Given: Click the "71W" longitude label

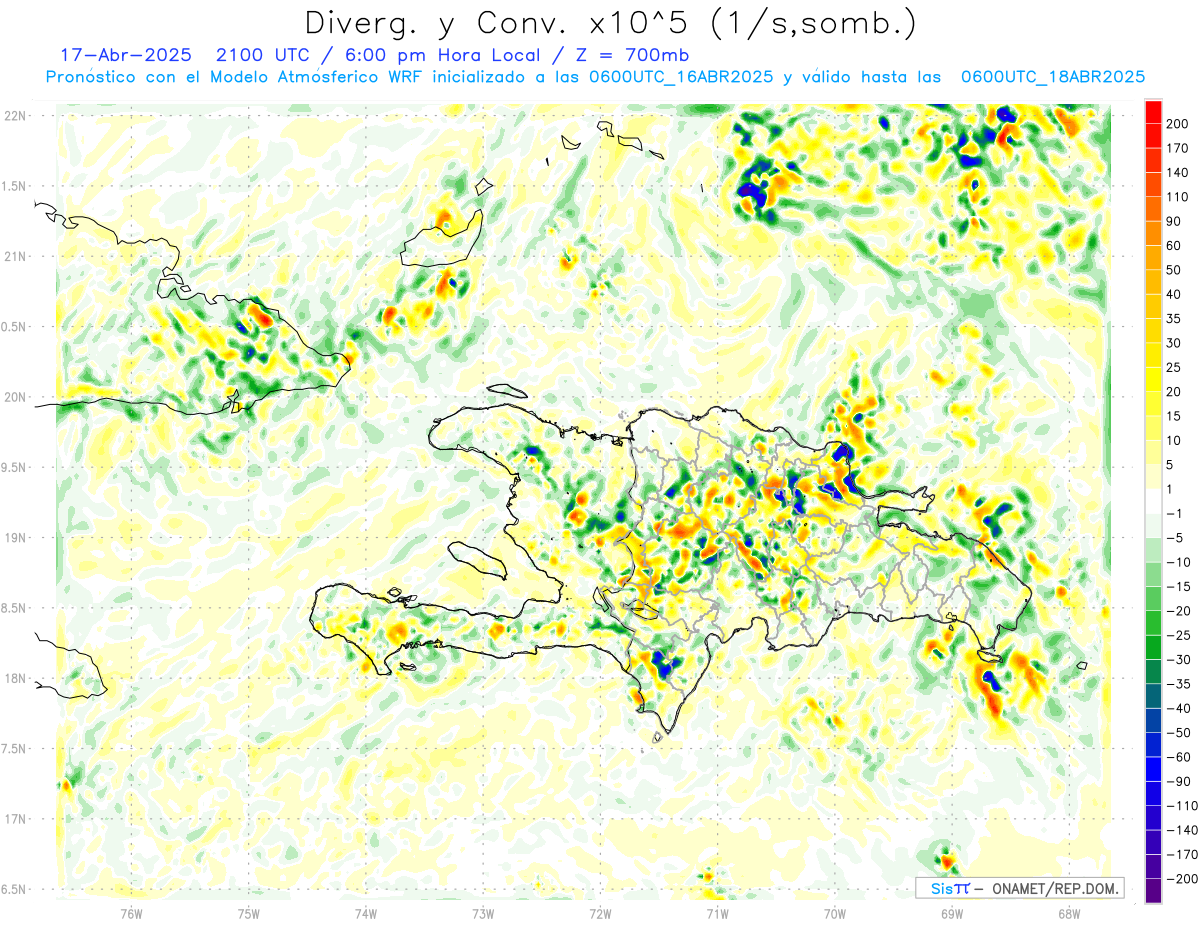Looking at the screenshot, I should (x=717, y=913).
